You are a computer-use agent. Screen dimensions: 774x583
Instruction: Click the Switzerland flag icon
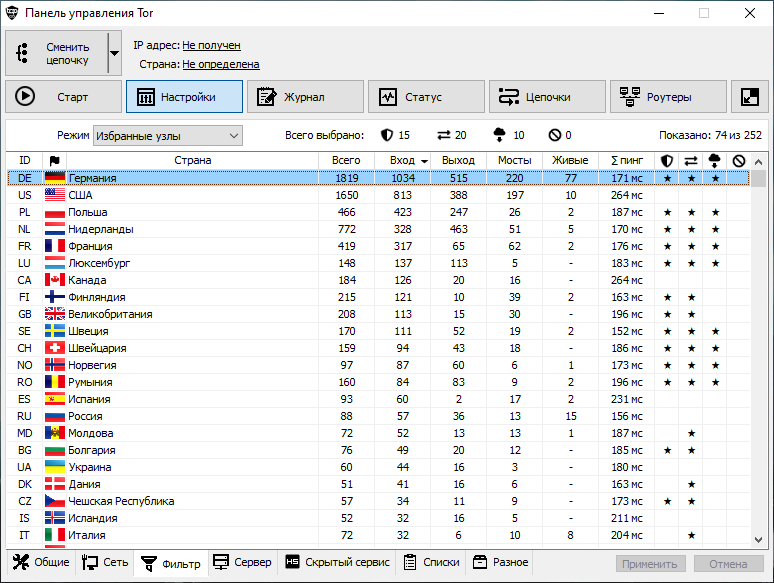55,348
